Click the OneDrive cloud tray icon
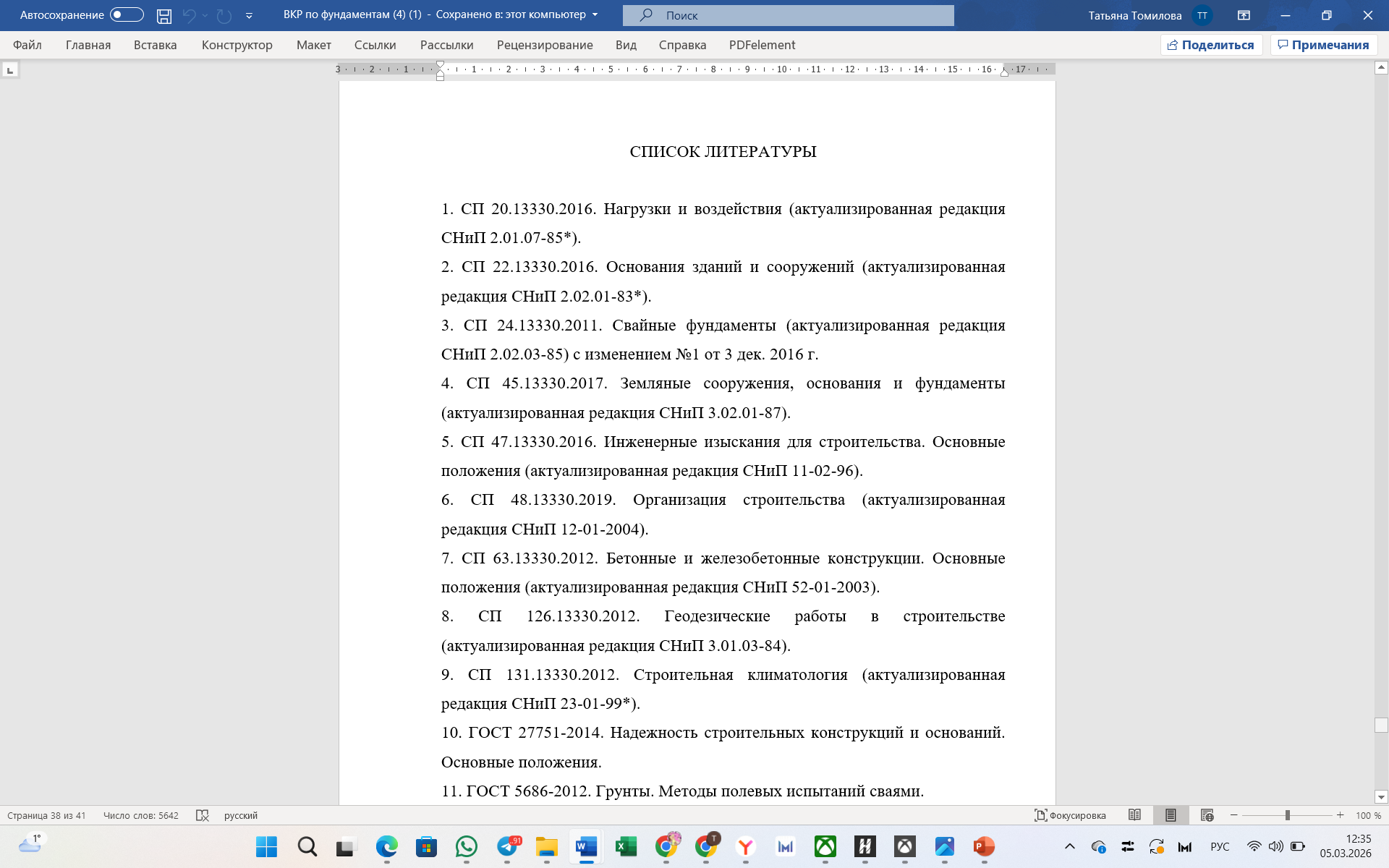The image size is (1389, 868). pos(1098,846)
